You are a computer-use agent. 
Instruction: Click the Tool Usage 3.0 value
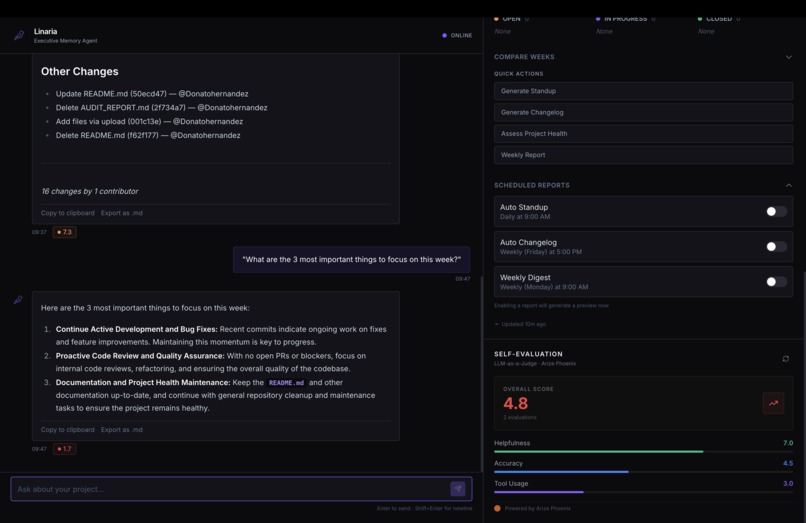tap(788, 483)
